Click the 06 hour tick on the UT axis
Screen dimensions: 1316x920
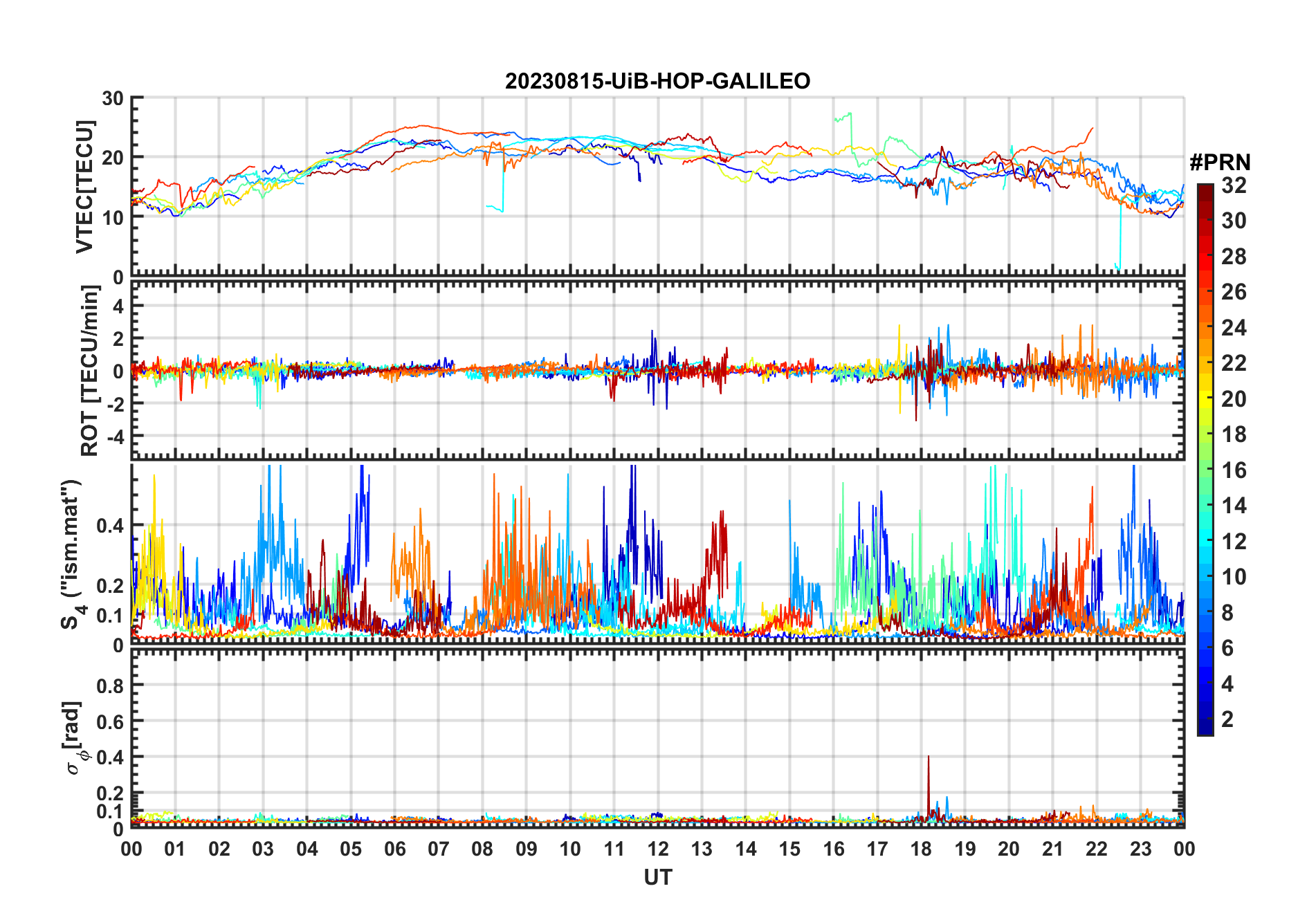(394, 849)
